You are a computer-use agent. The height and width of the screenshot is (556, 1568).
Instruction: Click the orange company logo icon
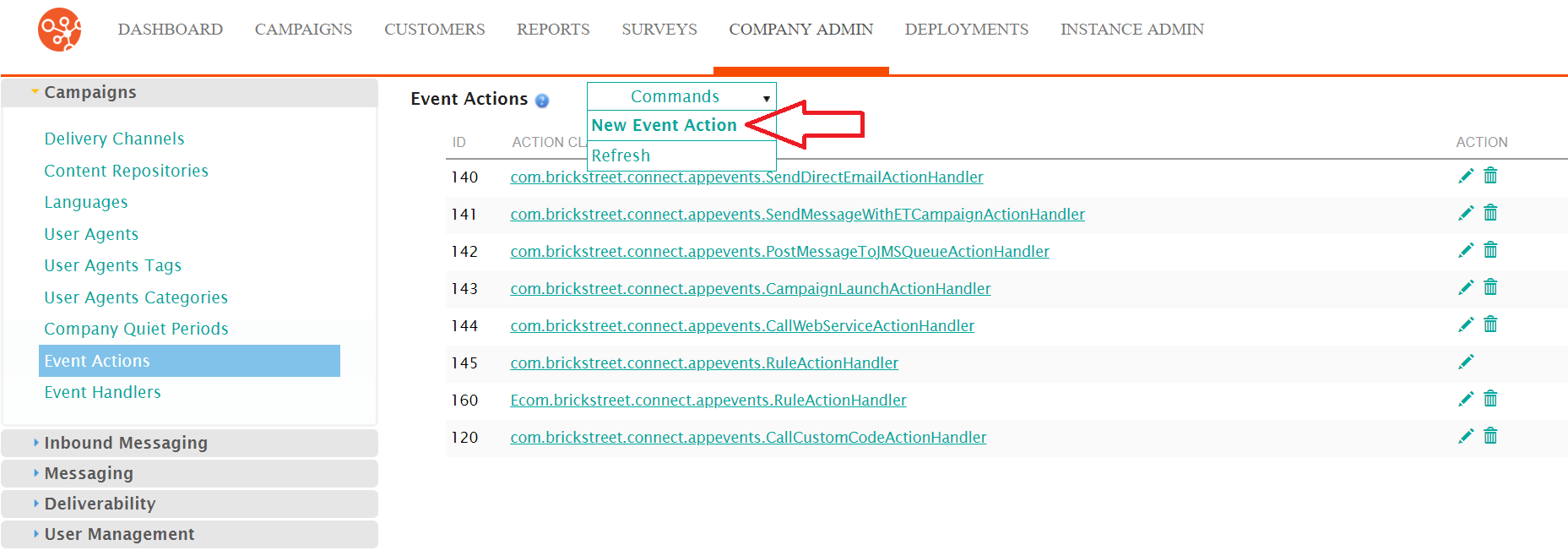point(60,30)
